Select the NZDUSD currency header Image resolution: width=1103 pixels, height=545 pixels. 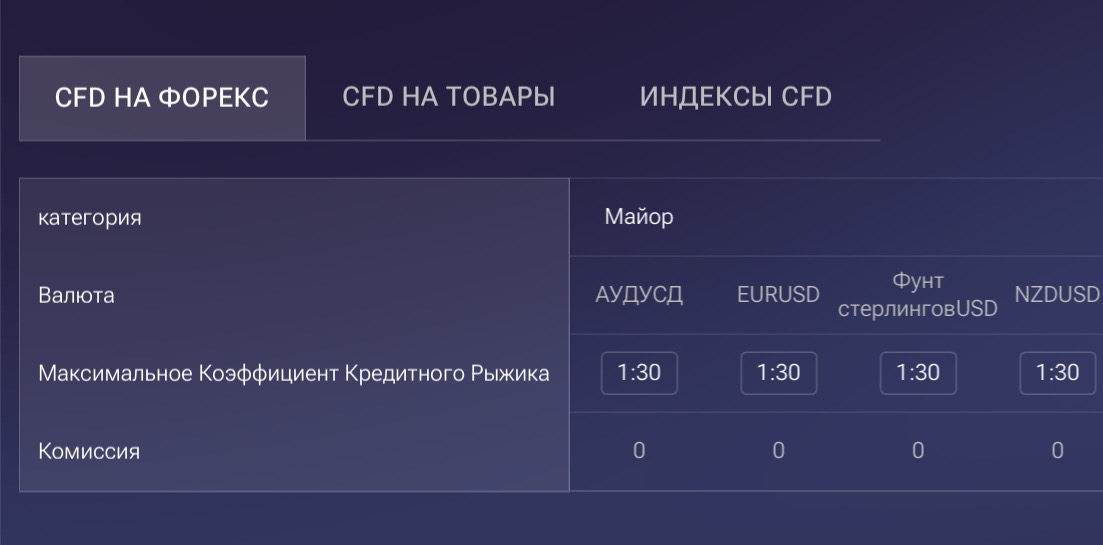[x=1058, y=295]
